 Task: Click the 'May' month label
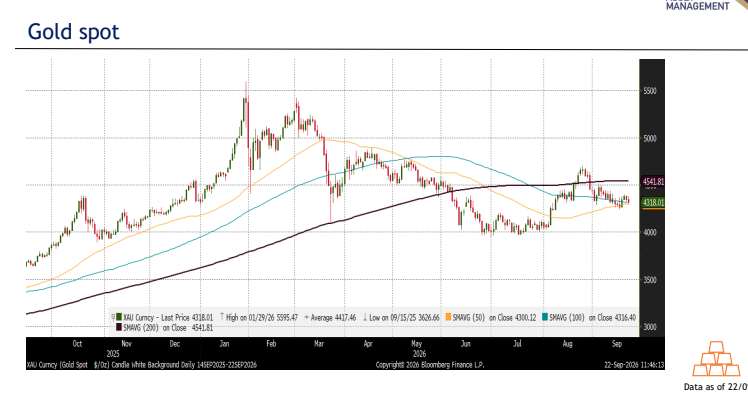pyautogui.click(x=416, y=344)
